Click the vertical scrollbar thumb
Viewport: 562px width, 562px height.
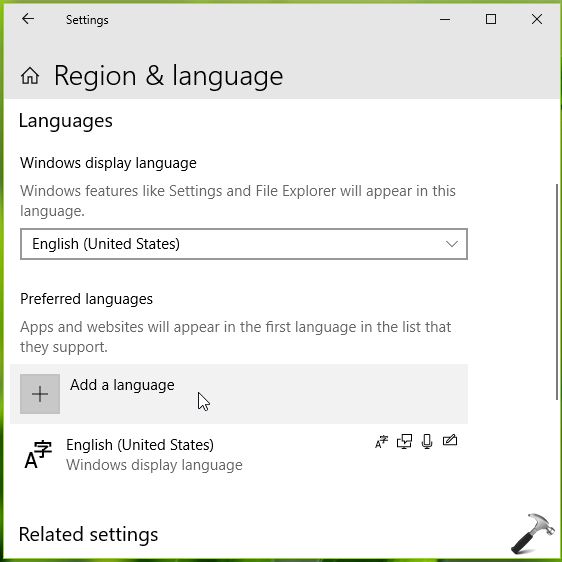(557, 292)
